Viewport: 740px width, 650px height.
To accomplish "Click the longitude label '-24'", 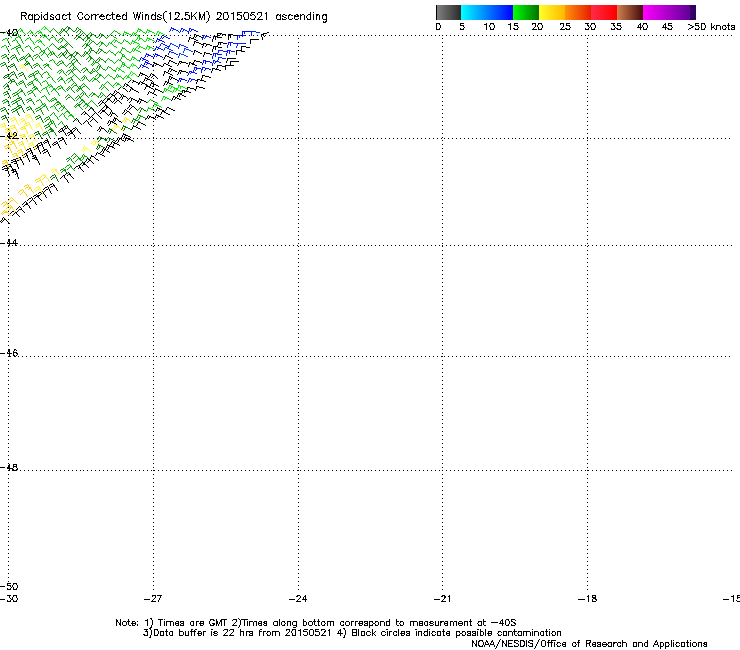I will [x=298, y=599].
